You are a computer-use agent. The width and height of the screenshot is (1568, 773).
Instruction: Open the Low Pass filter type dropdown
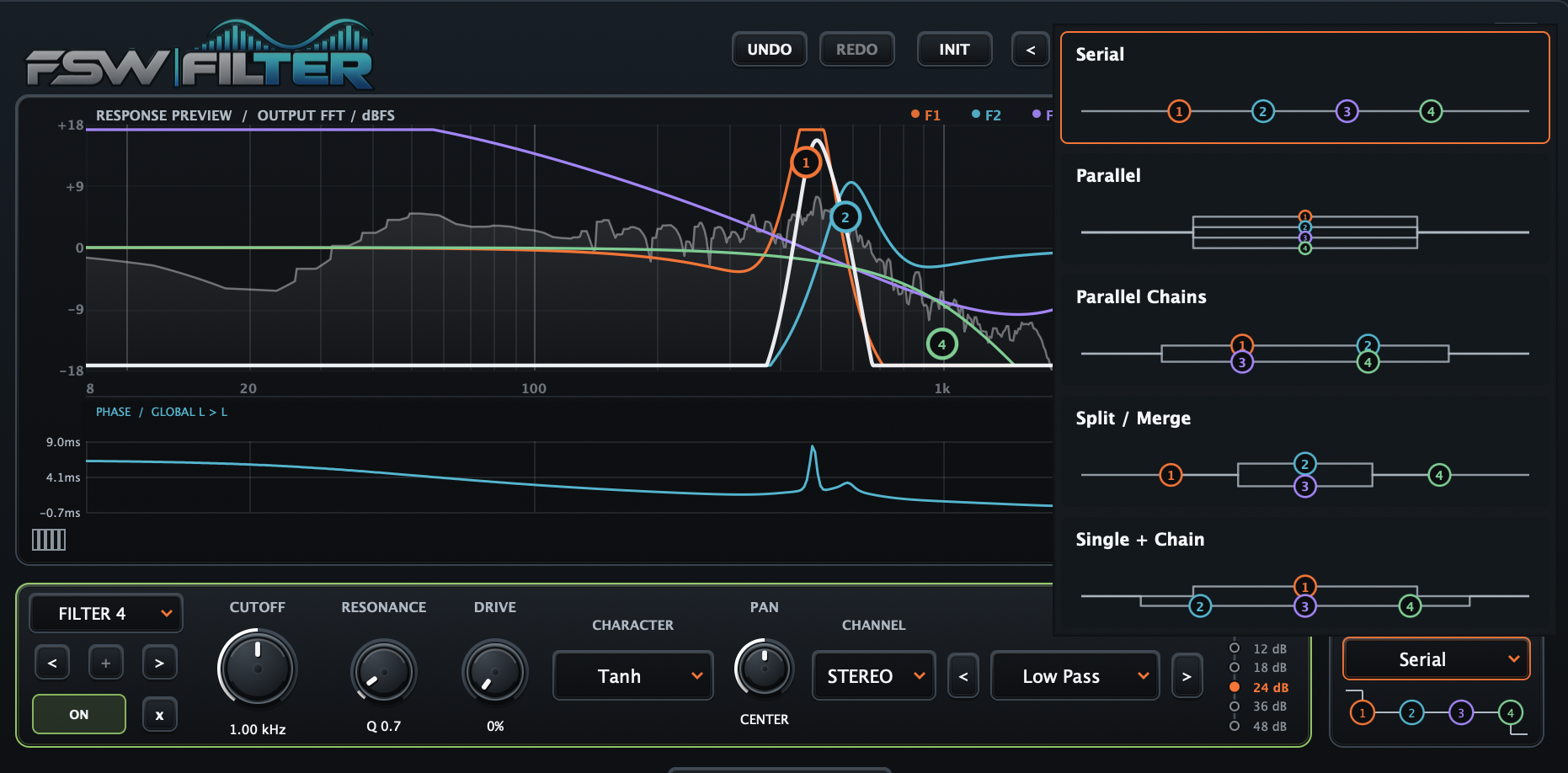point(1075,676)
